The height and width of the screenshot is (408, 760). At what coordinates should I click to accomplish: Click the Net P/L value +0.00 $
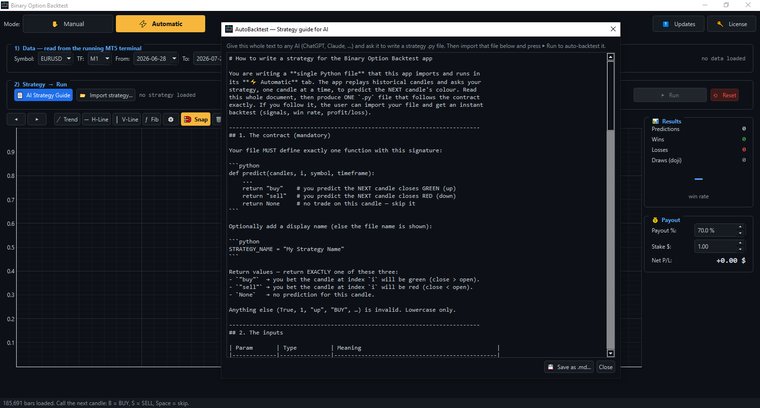coord(731,261)
